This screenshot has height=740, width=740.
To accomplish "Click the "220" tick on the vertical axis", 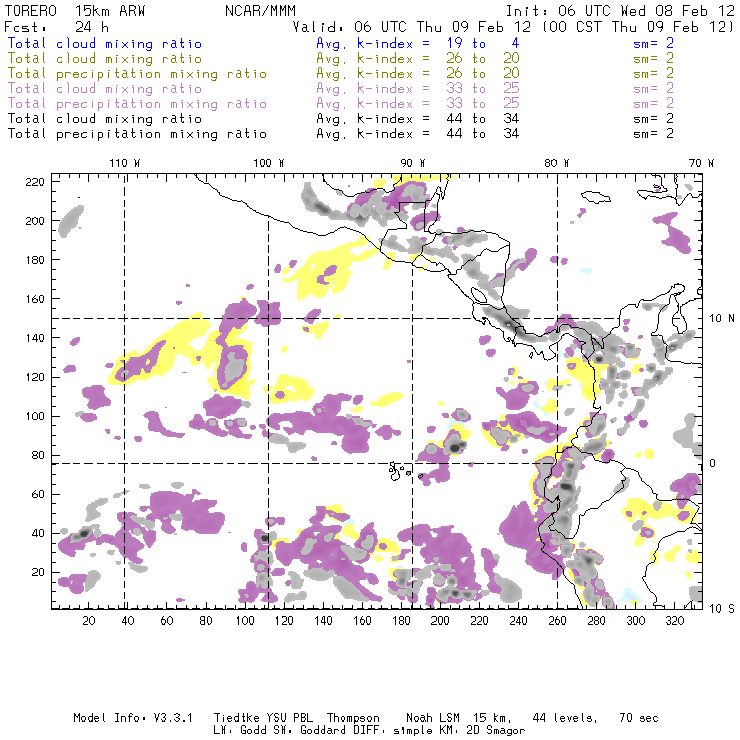I will point(35,182).
